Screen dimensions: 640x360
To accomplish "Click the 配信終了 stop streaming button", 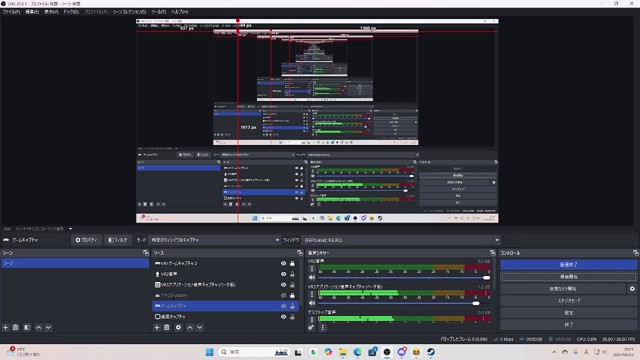I will (x=569, y=264).
